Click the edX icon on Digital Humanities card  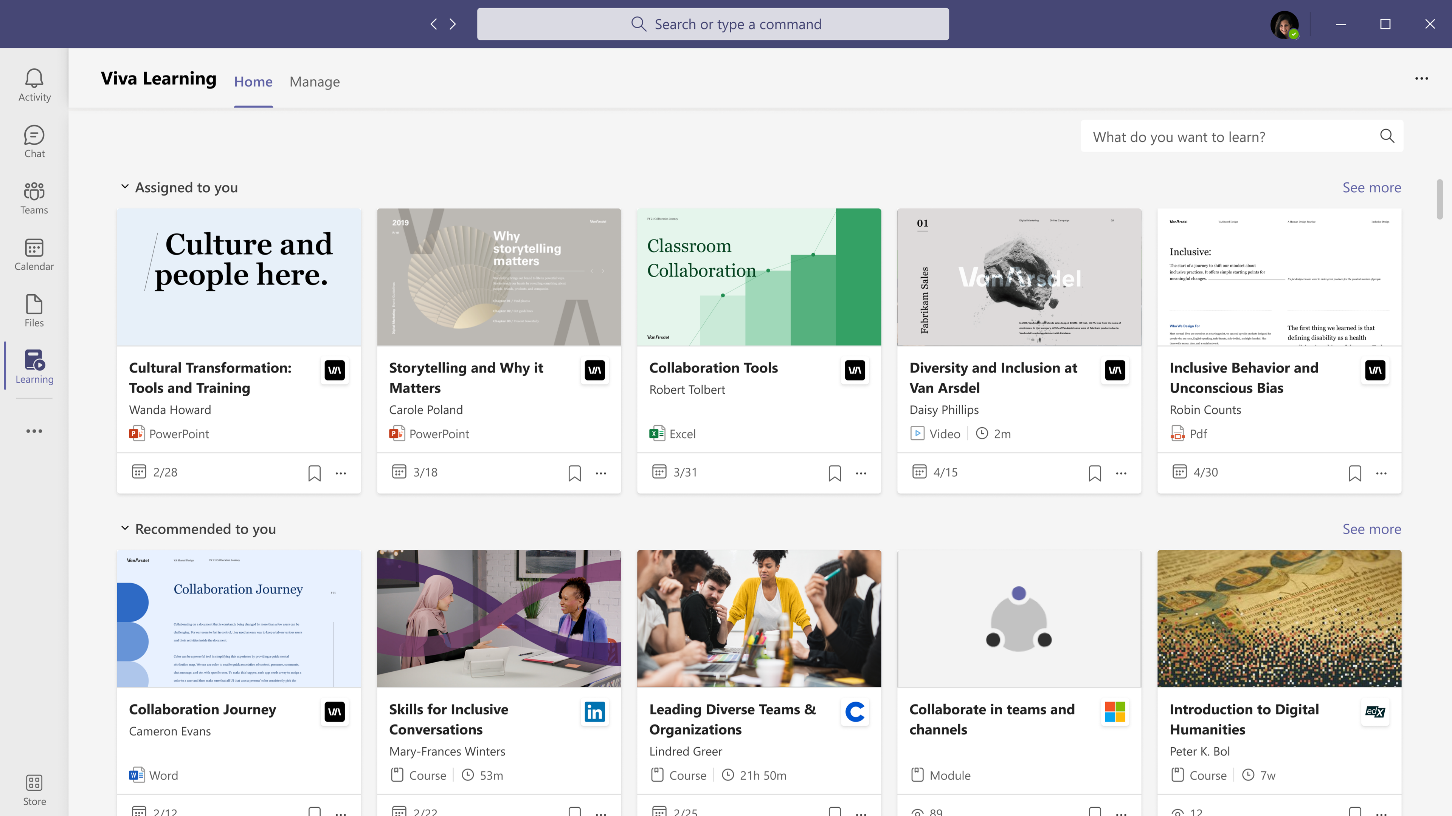(x=1375, y=712)
